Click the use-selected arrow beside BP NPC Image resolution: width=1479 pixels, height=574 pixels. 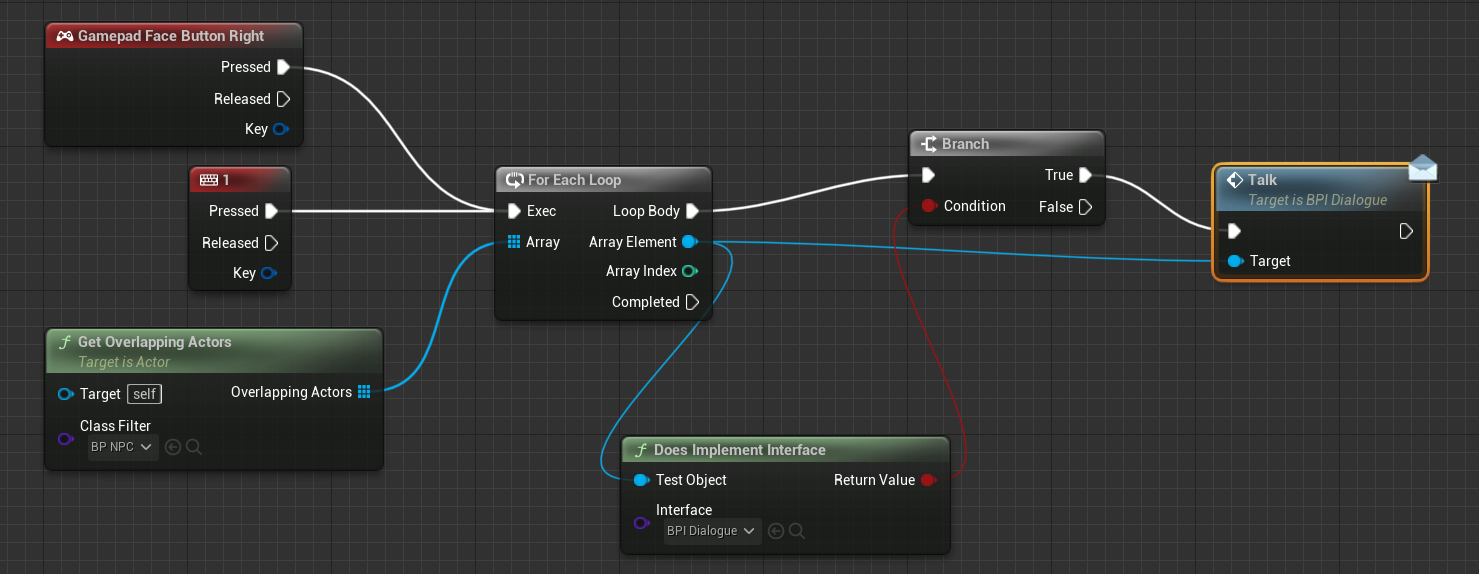(x=173, y=447)
